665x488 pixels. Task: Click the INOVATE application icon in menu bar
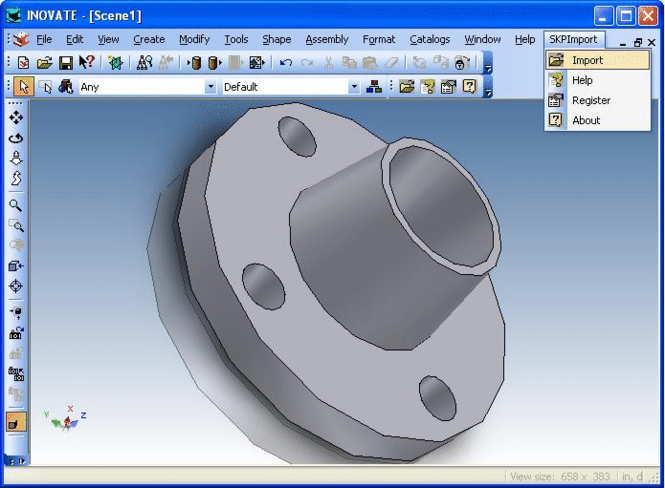coord(20,39)
